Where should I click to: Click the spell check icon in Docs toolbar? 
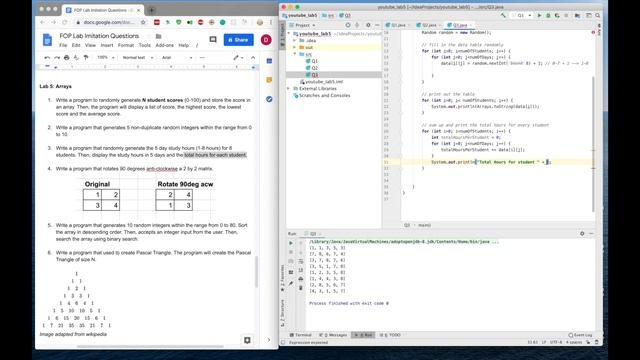[x=76, y=58]
